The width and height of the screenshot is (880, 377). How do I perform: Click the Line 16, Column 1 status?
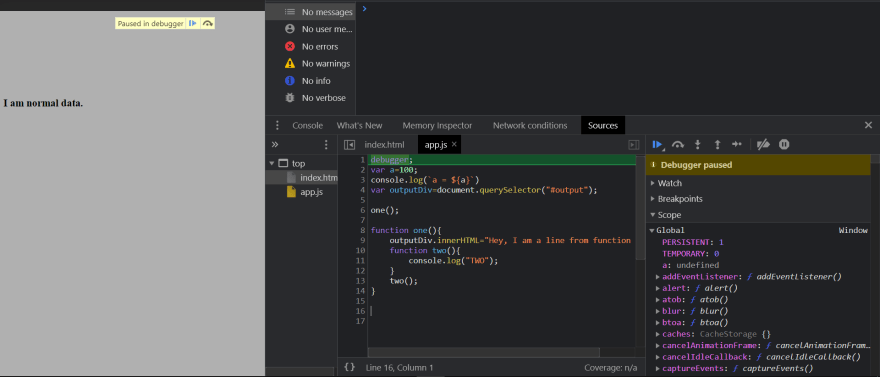click(x=400, y=368)
